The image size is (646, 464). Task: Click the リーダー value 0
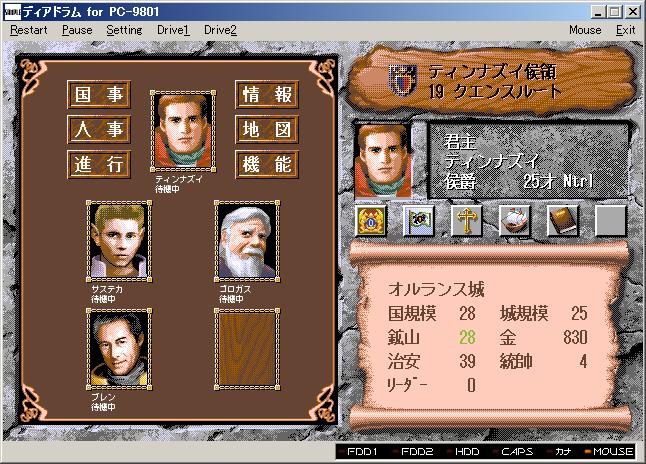[471, 385]
